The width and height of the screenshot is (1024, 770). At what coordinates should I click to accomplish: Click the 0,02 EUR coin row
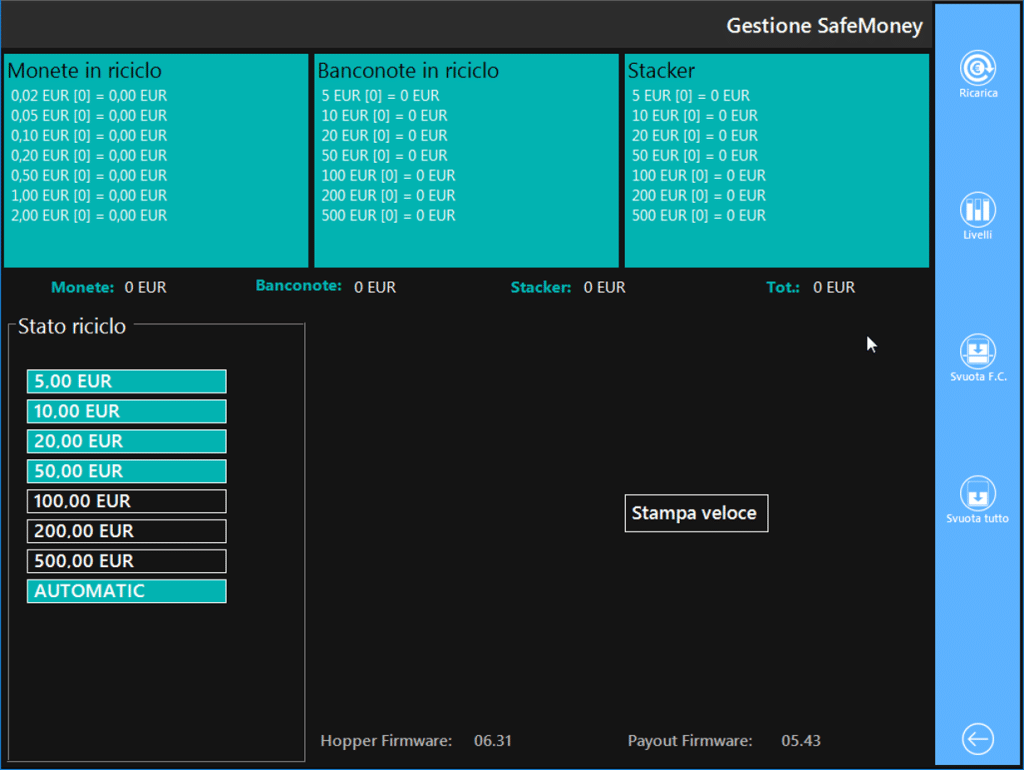coord(89,96)
